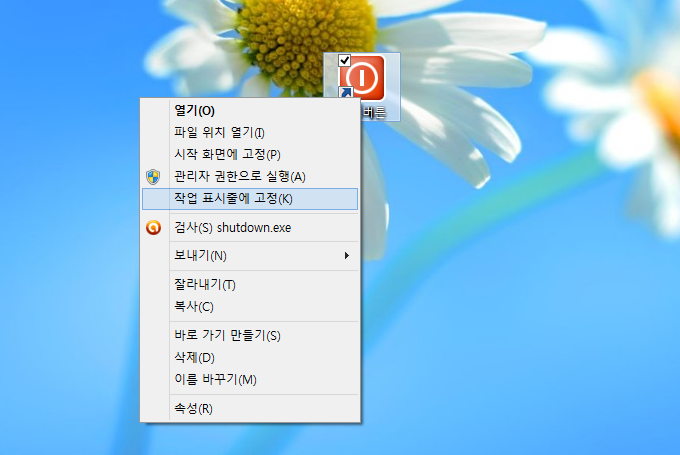Select 복사(C) to copy shortcut
The image size is (680, 455).
point(250,307)
